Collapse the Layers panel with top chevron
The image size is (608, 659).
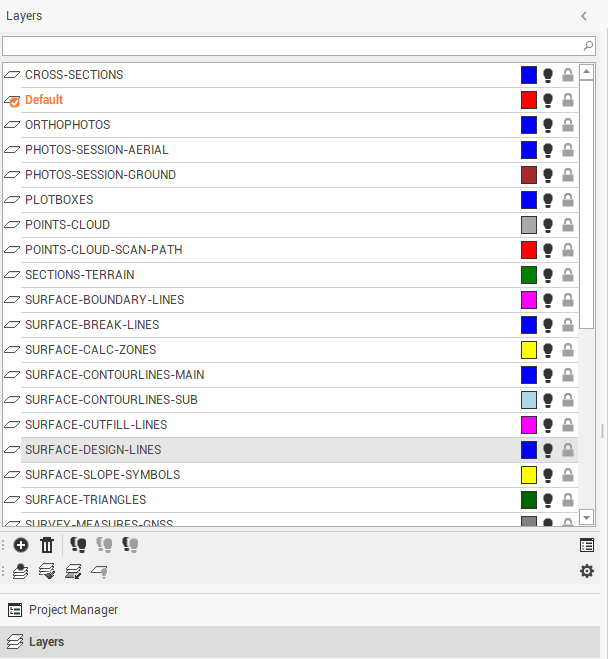tap(584, 16)
